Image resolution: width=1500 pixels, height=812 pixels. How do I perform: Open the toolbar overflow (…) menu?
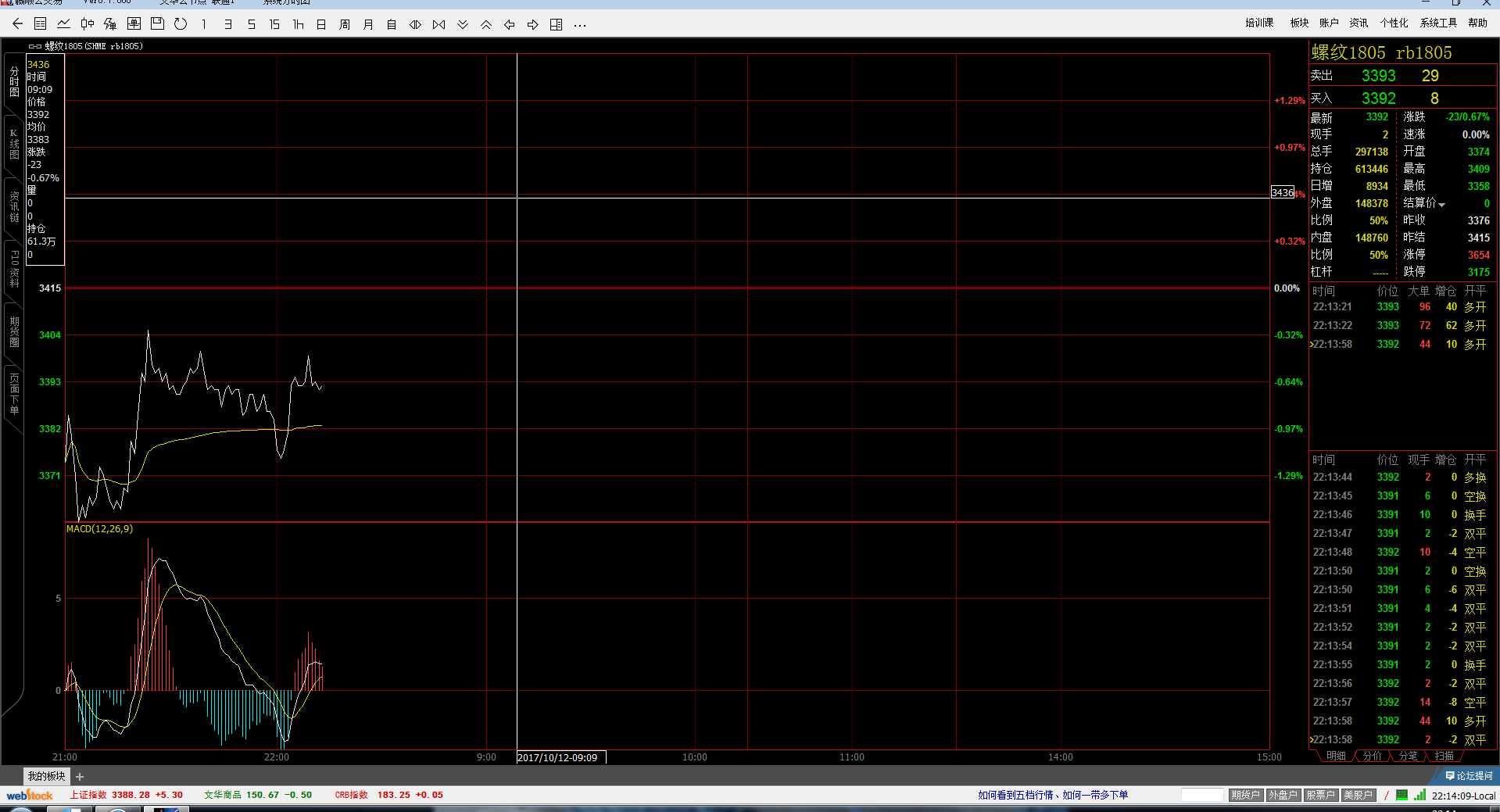click(579, 24)
